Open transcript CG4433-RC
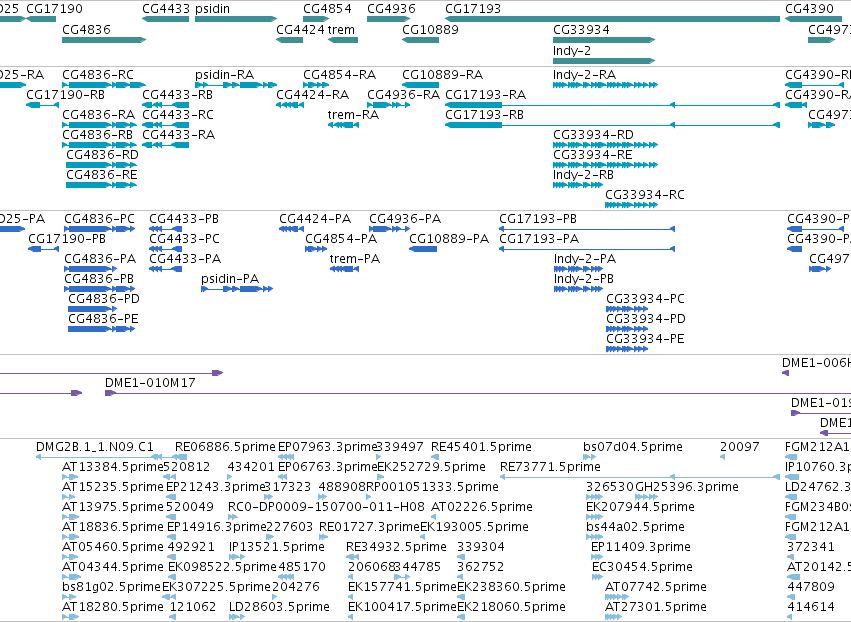The width and height of the screenshot is (851, 622). click(166, 125)
